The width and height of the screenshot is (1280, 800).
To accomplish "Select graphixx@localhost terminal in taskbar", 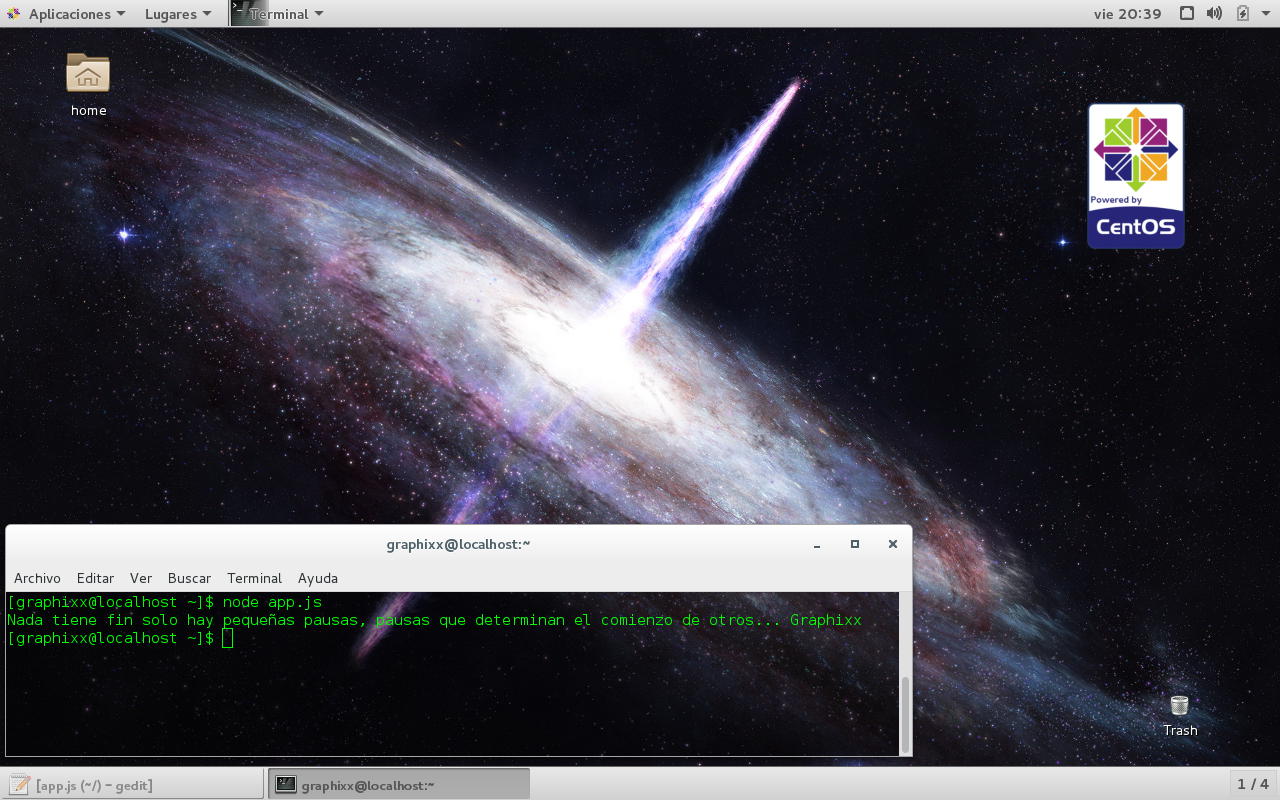I will coord(398,785).
